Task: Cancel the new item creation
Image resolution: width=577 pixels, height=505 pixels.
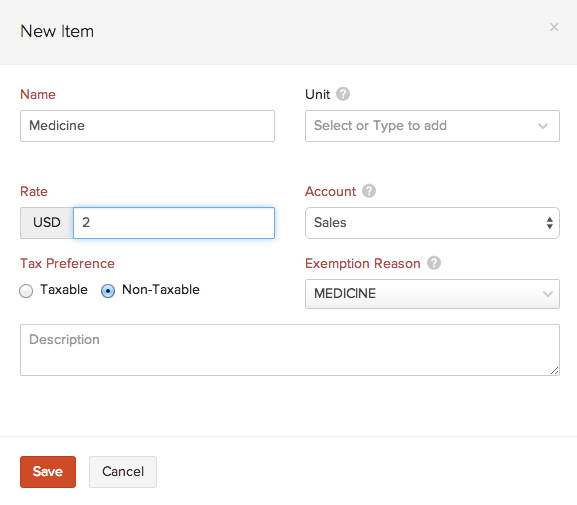Action: [x=123, y=472]
